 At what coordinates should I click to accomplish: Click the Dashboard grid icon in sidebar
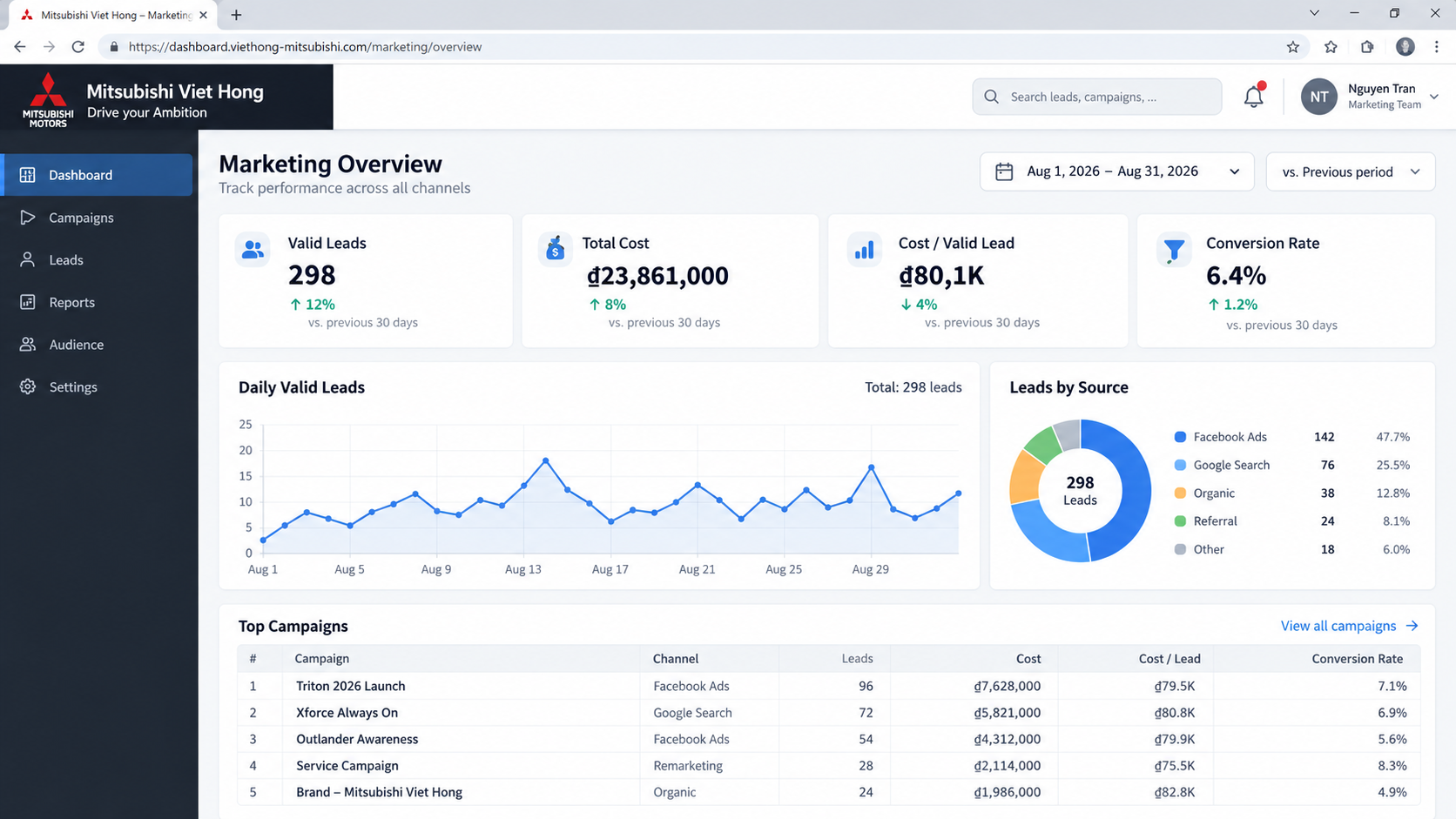pos(28,175)
